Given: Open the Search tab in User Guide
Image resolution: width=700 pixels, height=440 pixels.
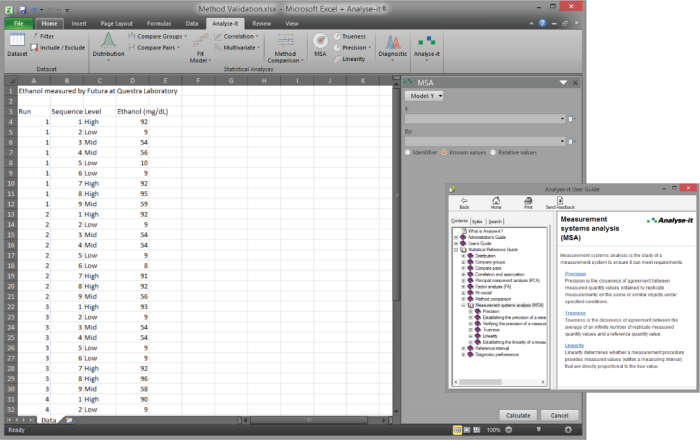Looking at the screenshot, I should click(x=495, y=221).
